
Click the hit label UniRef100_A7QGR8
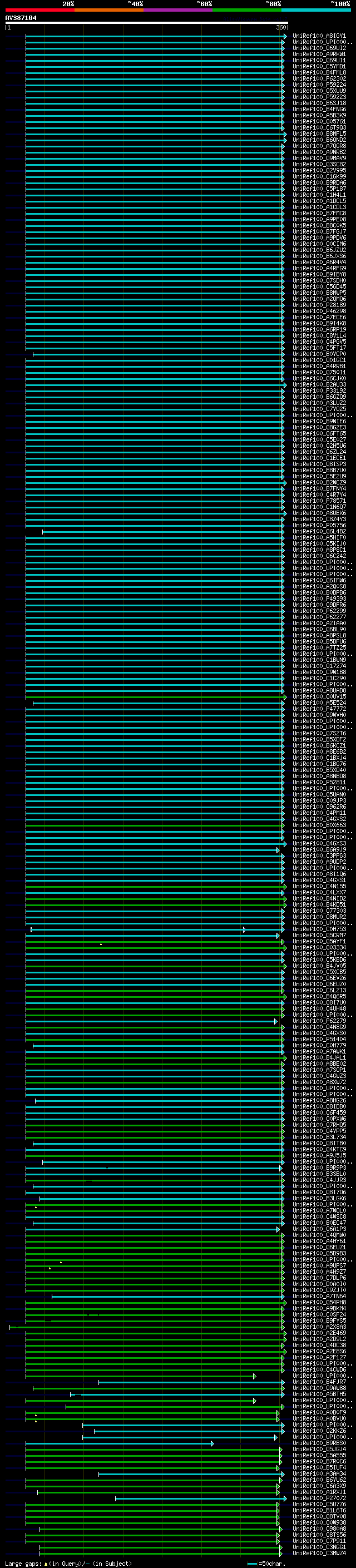pos(319,146)
